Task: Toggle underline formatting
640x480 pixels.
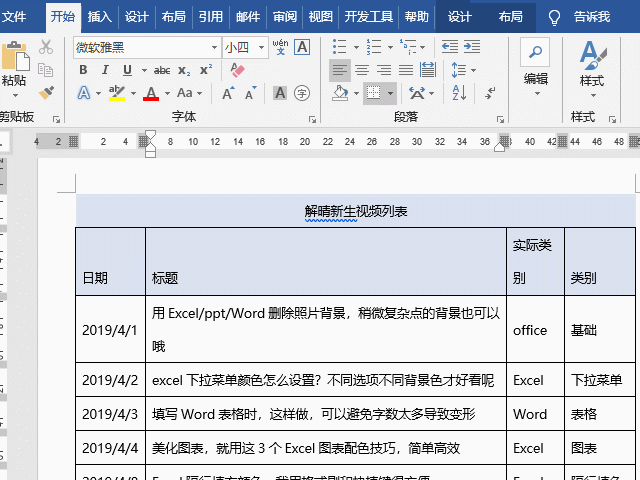Action: (127, 70)
